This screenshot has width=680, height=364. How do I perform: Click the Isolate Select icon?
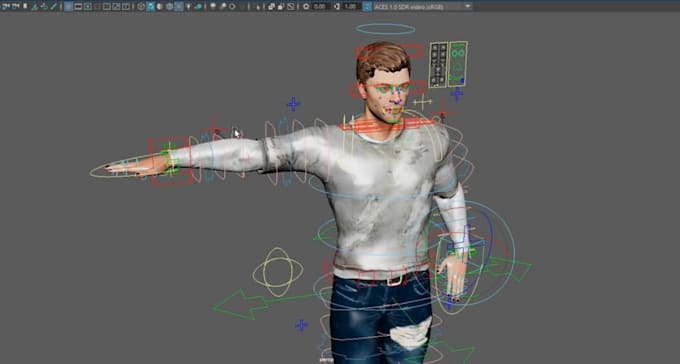pyautogui.click(x=258, y=7)
